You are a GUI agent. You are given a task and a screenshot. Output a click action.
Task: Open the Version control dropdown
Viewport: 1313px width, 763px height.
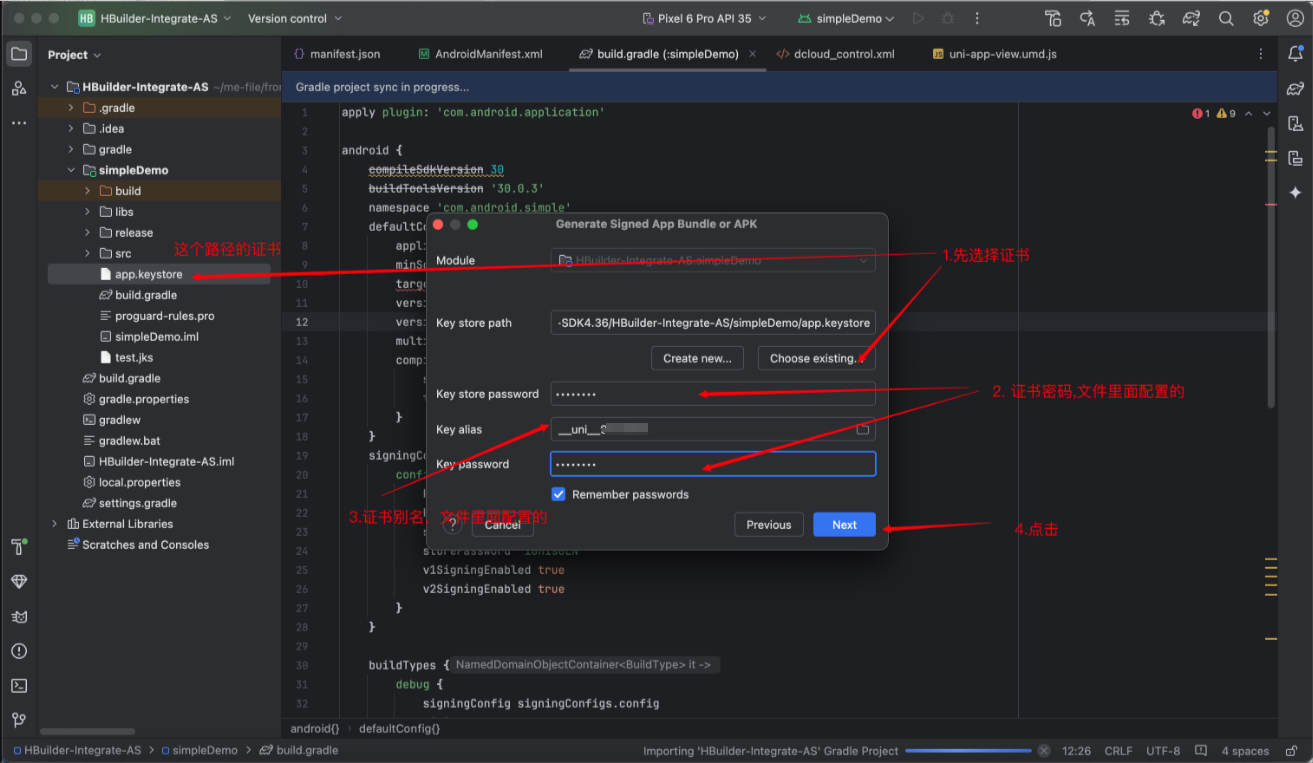coord(295,18)
